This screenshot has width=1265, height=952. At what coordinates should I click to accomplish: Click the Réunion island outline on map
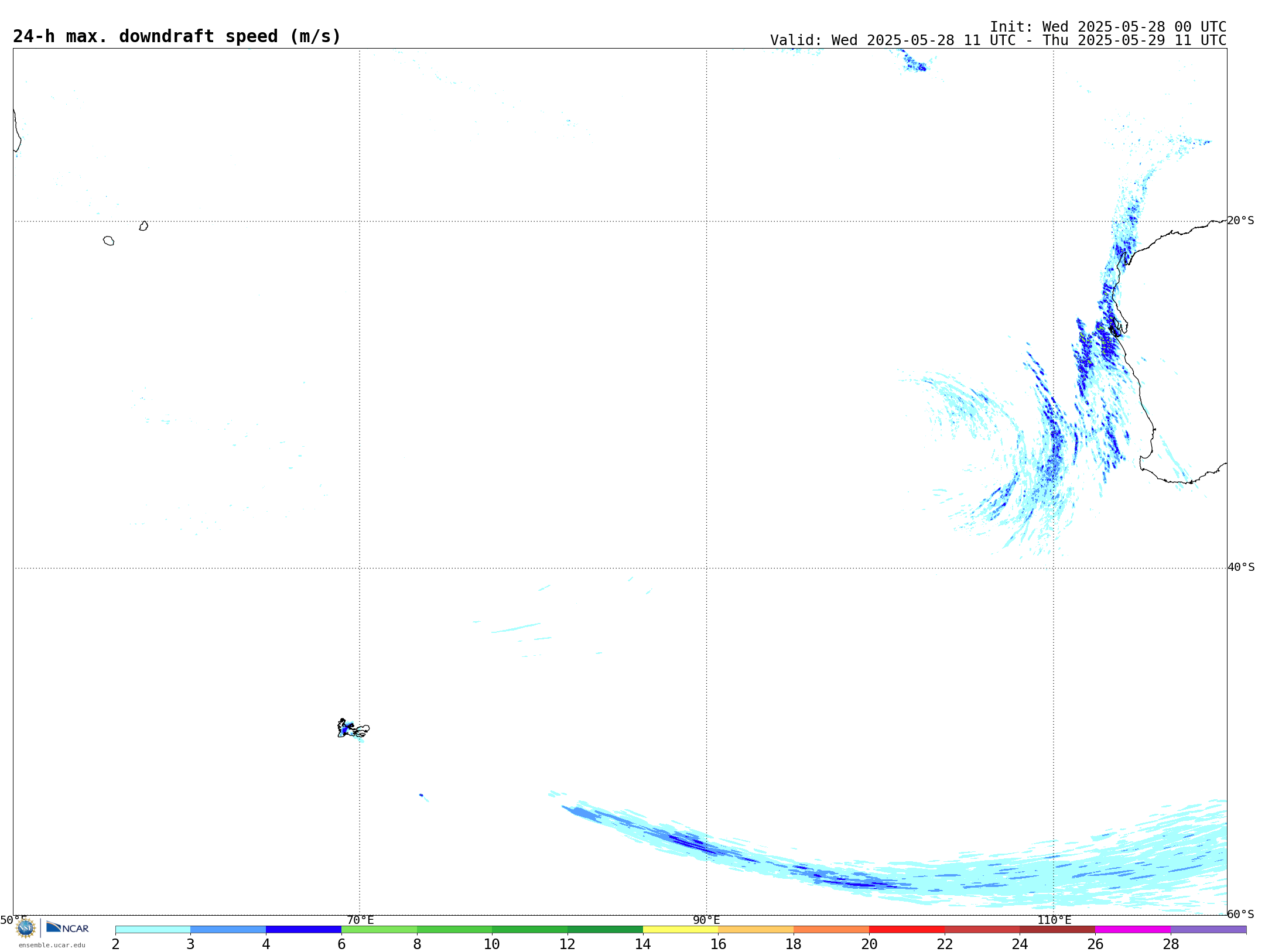[x=109, y=241]
